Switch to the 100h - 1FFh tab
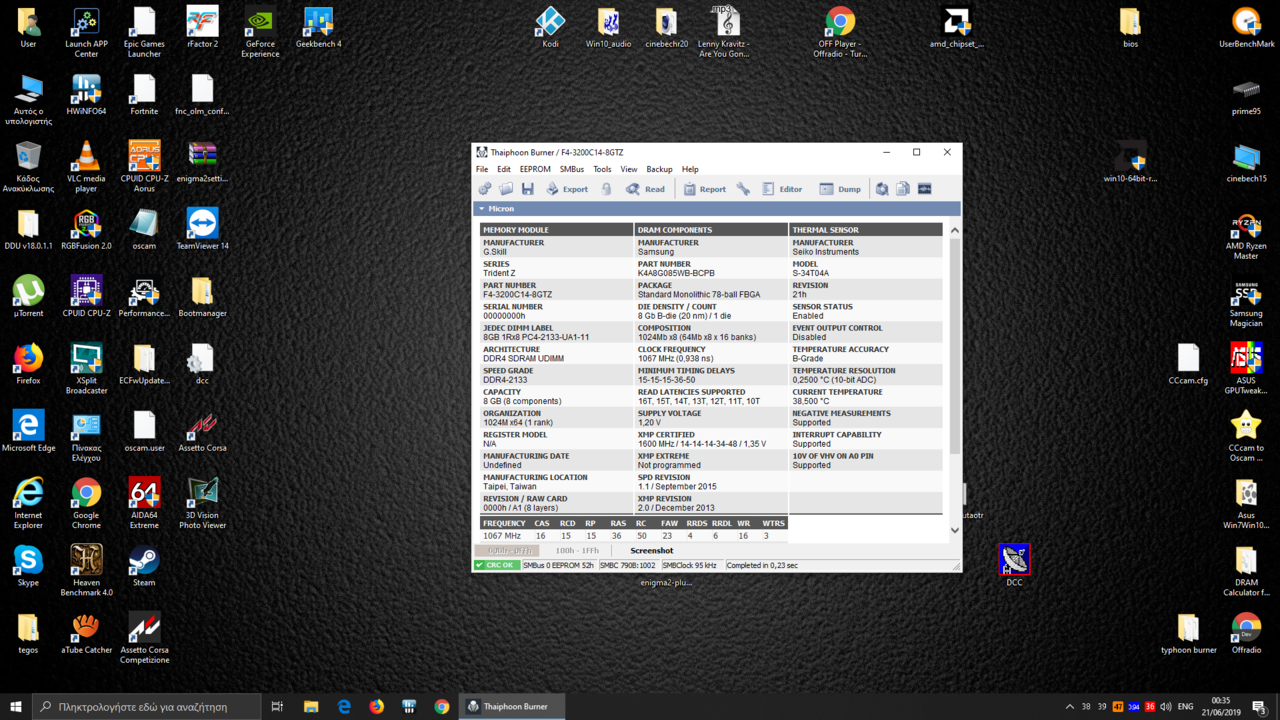 coord(577,551)
